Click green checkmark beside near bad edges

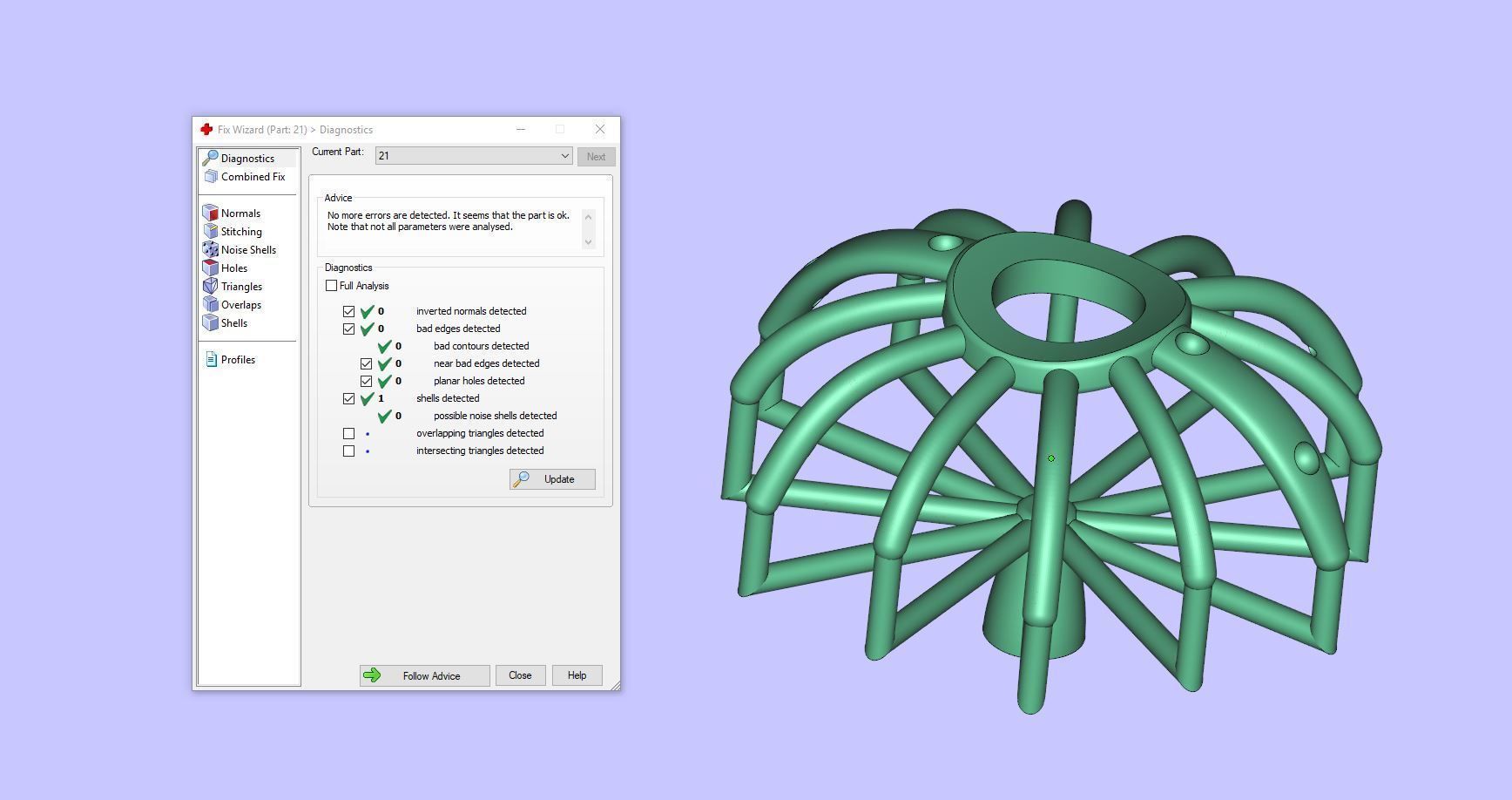384,363
